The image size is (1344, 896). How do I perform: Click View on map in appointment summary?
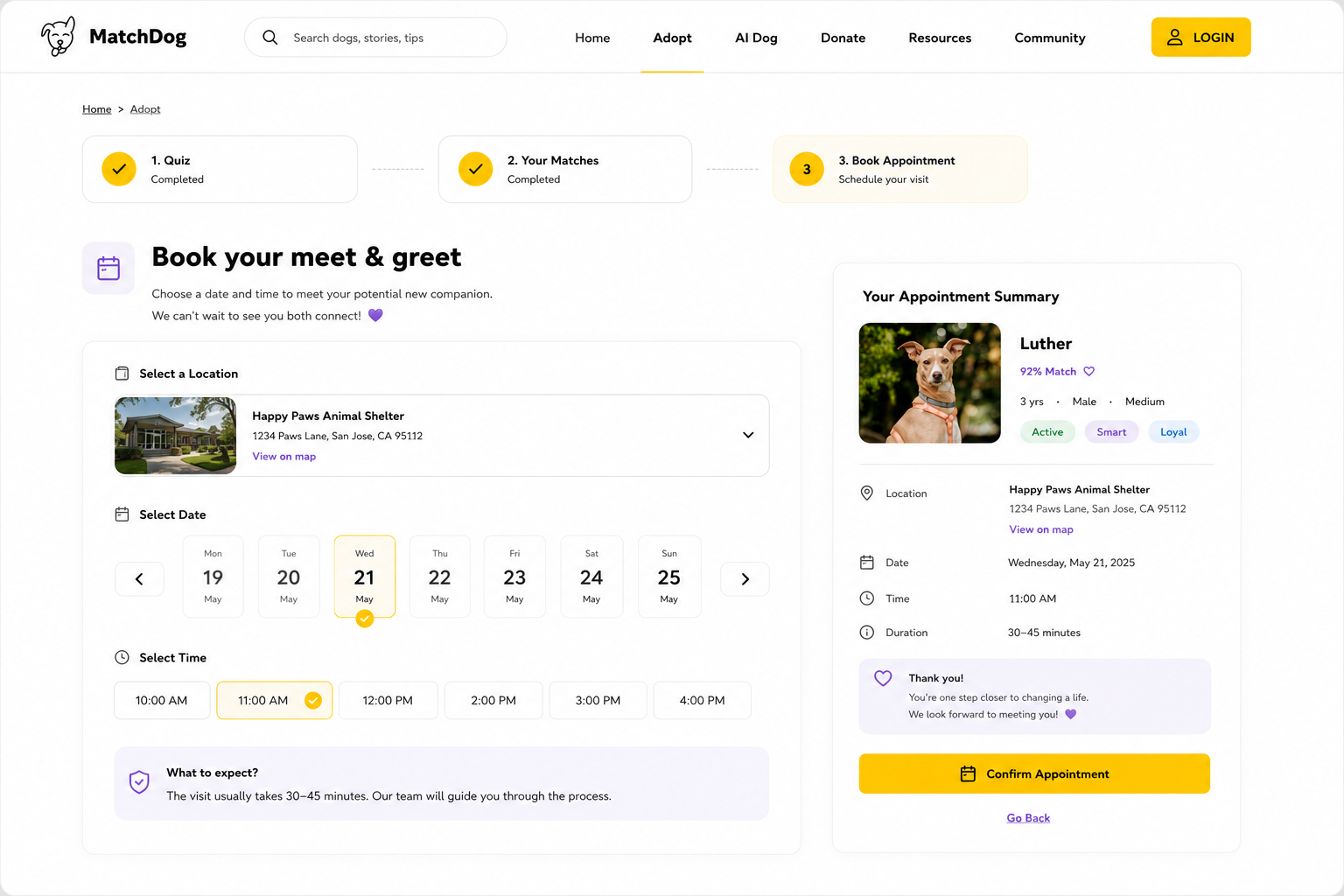tap(1041, 529)
